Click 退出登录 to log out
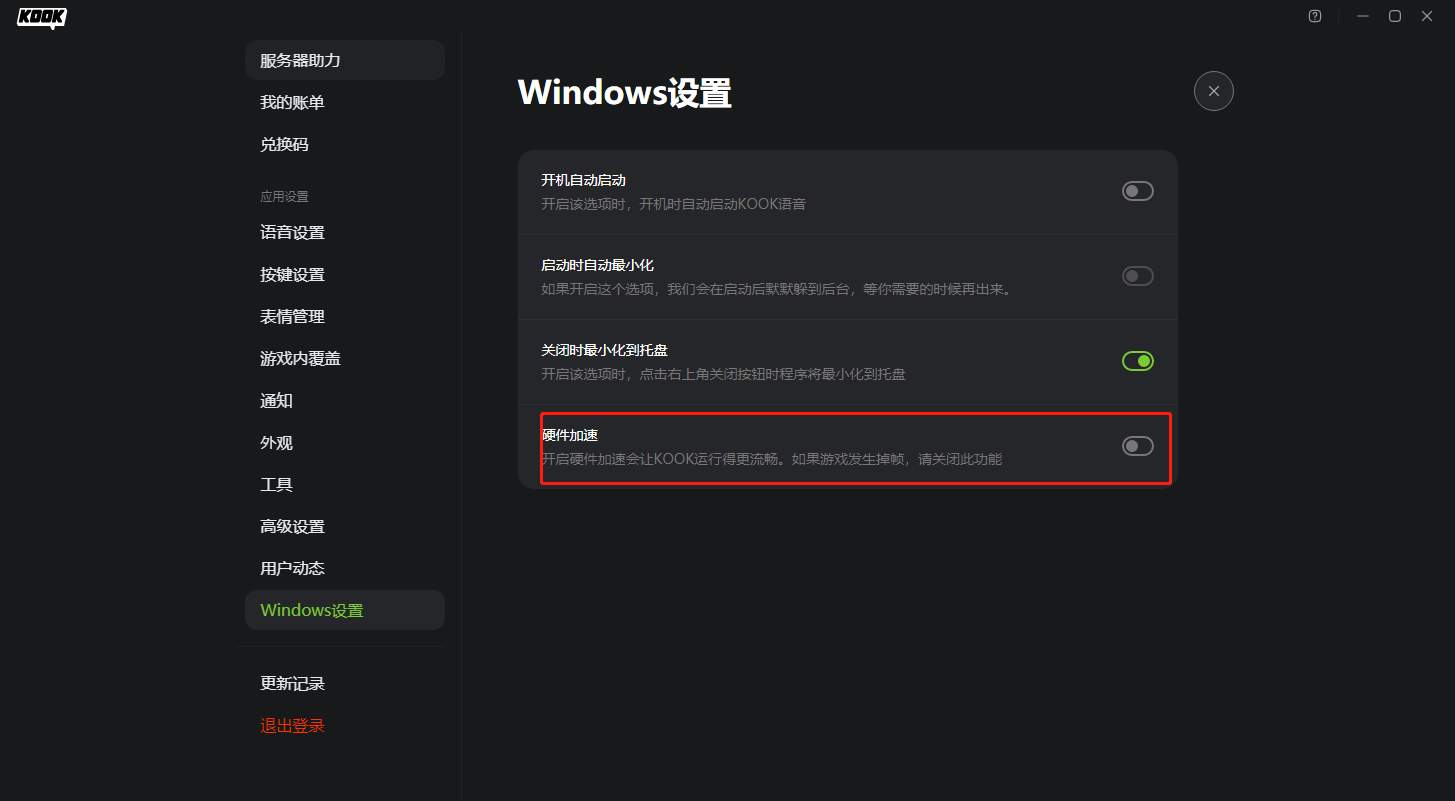 (292, 725)
